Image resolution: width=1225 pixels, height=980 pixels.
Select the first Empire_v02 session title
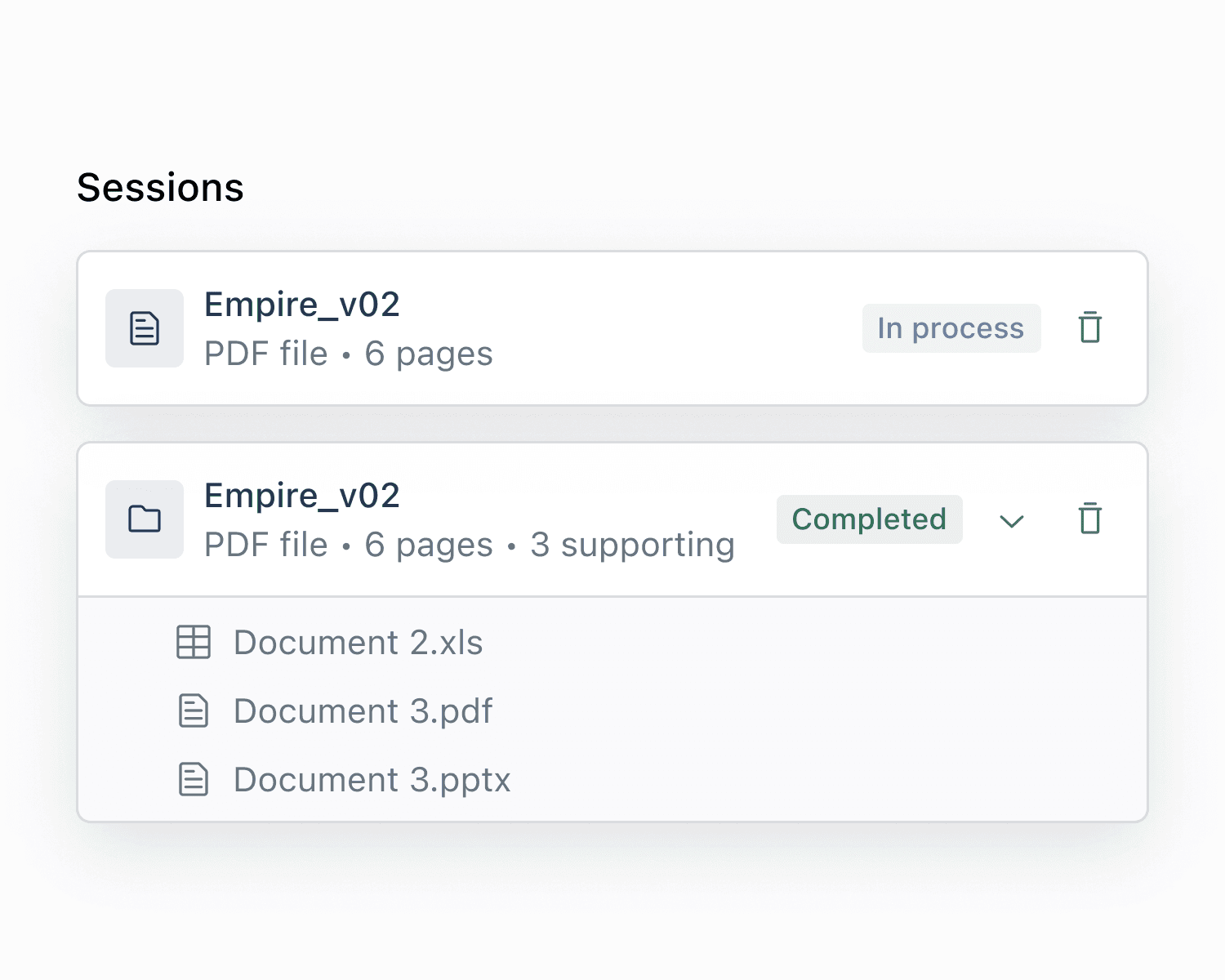pyautogui.click(x=302, y=305)
